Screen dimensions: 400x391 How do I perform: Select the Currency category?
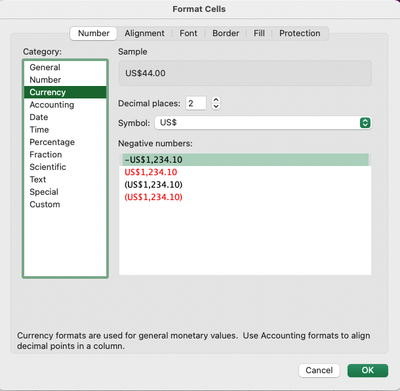tap(65, 92)
